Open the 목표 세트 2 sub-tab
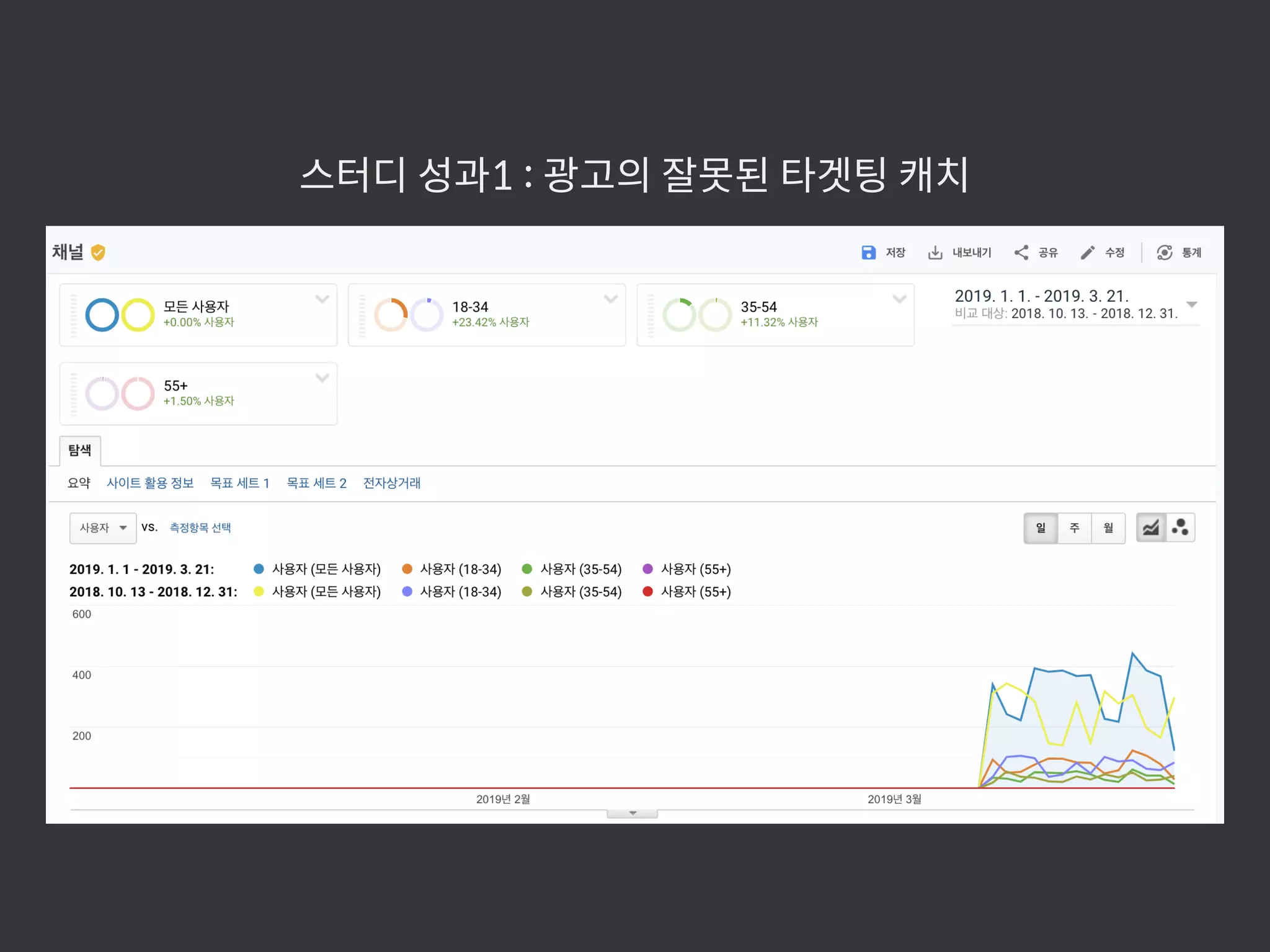 pos(316,483)
